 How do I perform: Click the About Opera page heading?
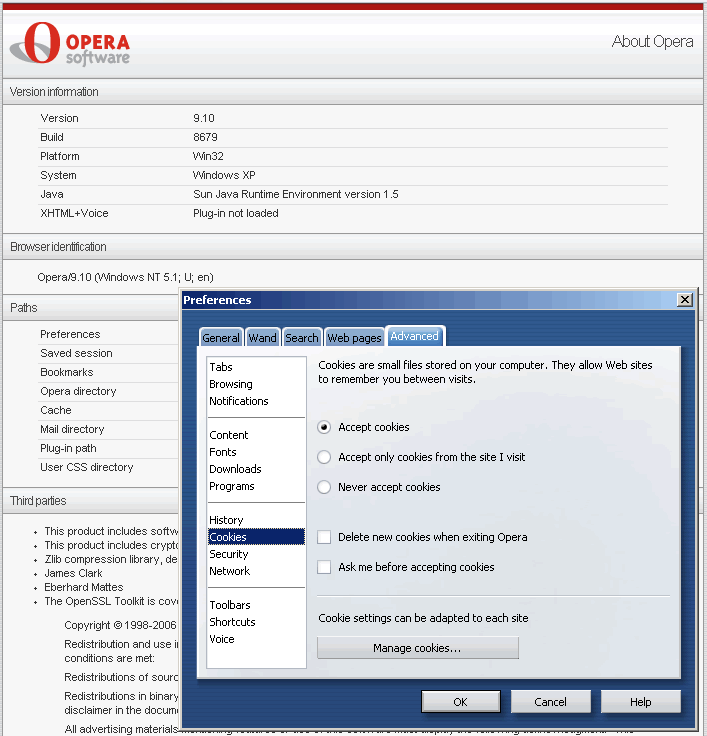pyautogui.click(x=652, y=41)
